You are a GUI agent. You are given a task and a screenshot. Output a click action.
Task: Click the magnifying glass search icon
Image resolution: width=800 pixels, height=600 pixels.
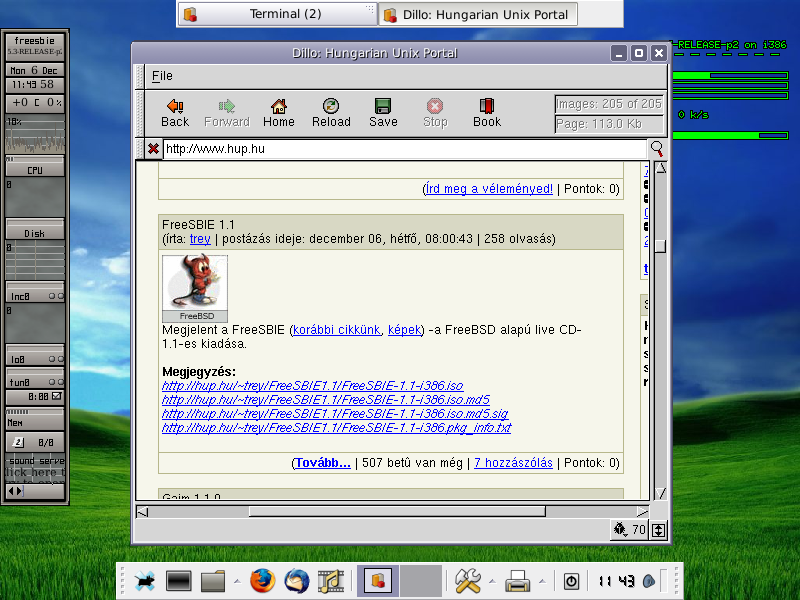(657, 148)
